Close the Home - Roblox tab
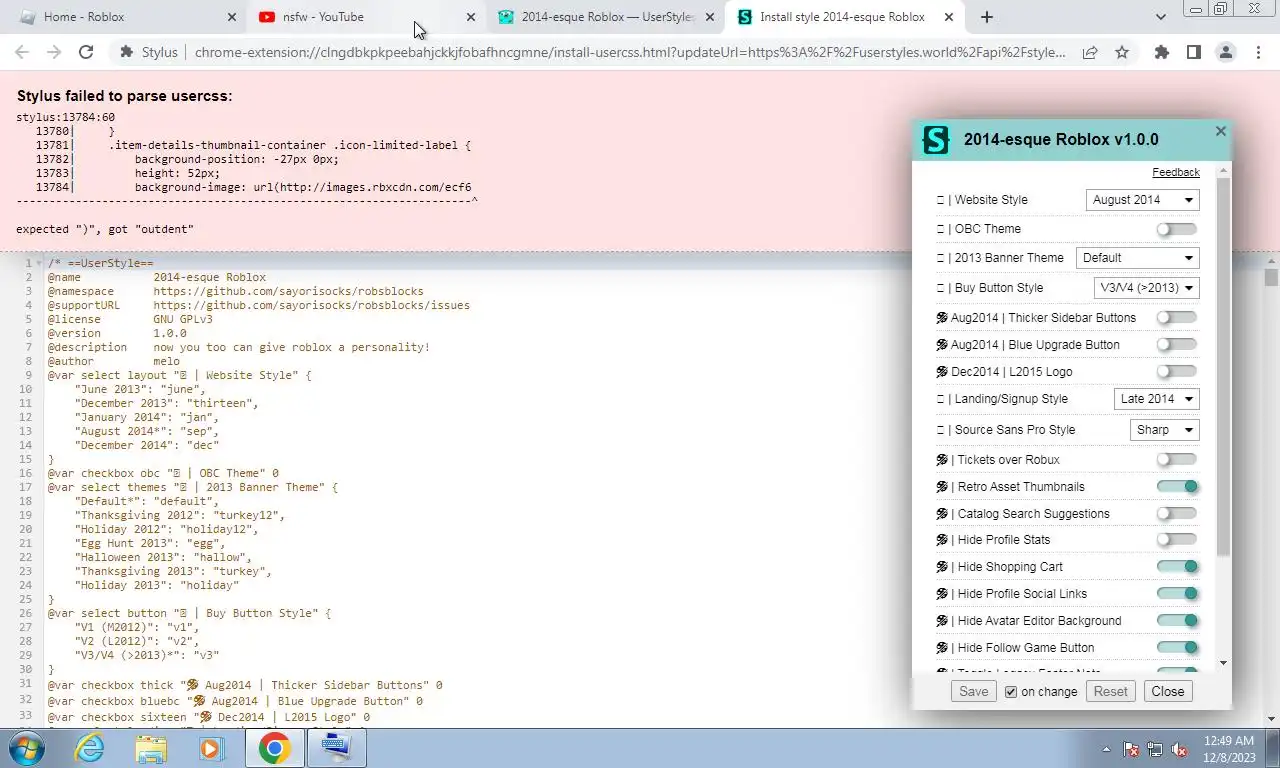Viewport: 1280px width, 768px height. pos(232,17)
